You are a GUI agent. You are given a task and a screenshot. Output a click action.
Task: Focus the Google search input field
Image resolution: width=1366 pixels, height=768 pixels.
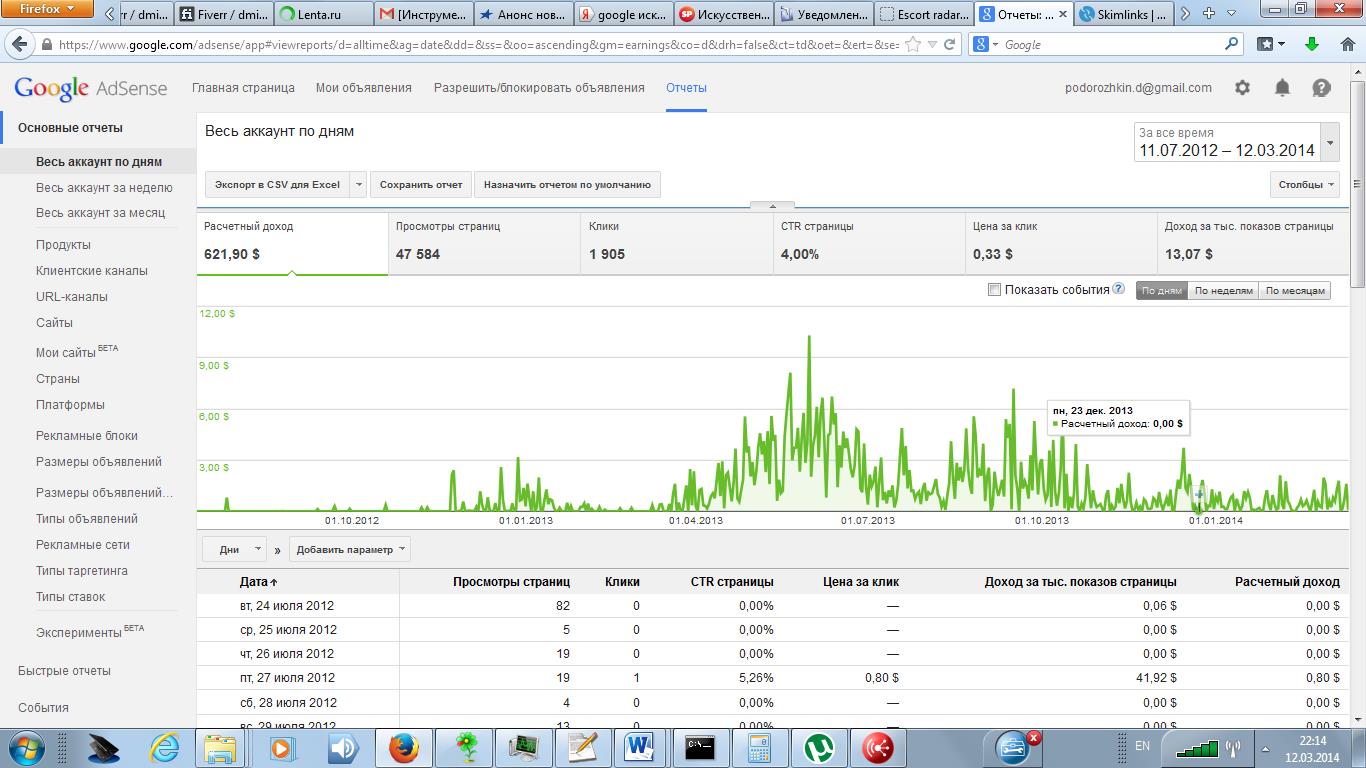pyautogui.click(x=1110, y=45)
